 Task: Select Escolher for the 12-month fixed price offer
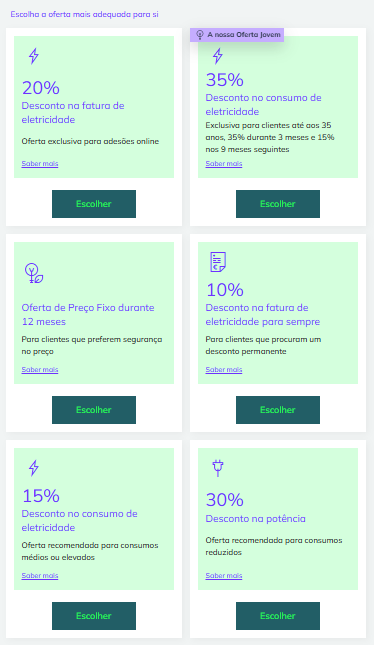(x=94, y=410)
